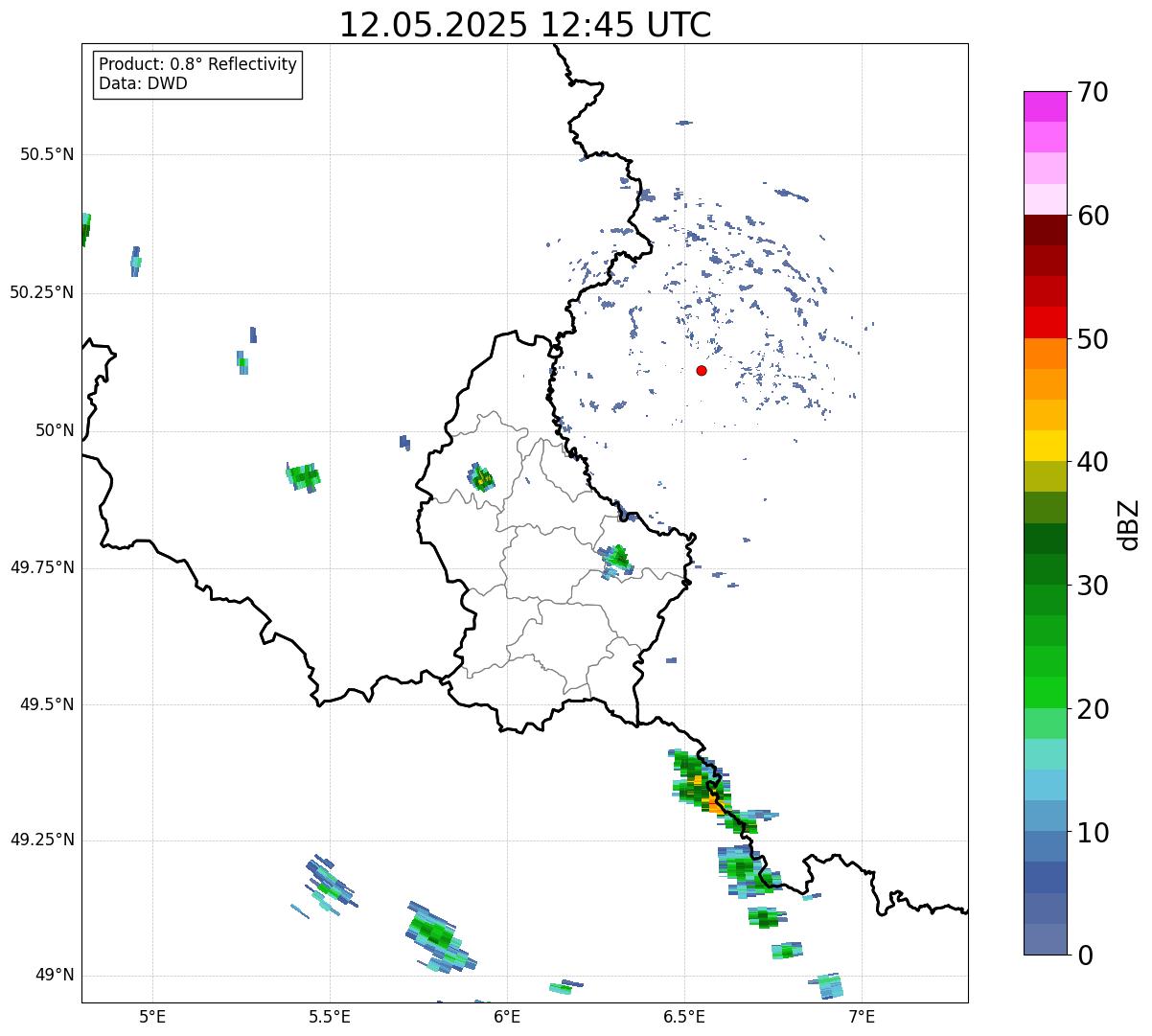This screenshot has height=1036, width=1152.
Task: Click the colorbar tick label 50
Action: pos(1093,339)
